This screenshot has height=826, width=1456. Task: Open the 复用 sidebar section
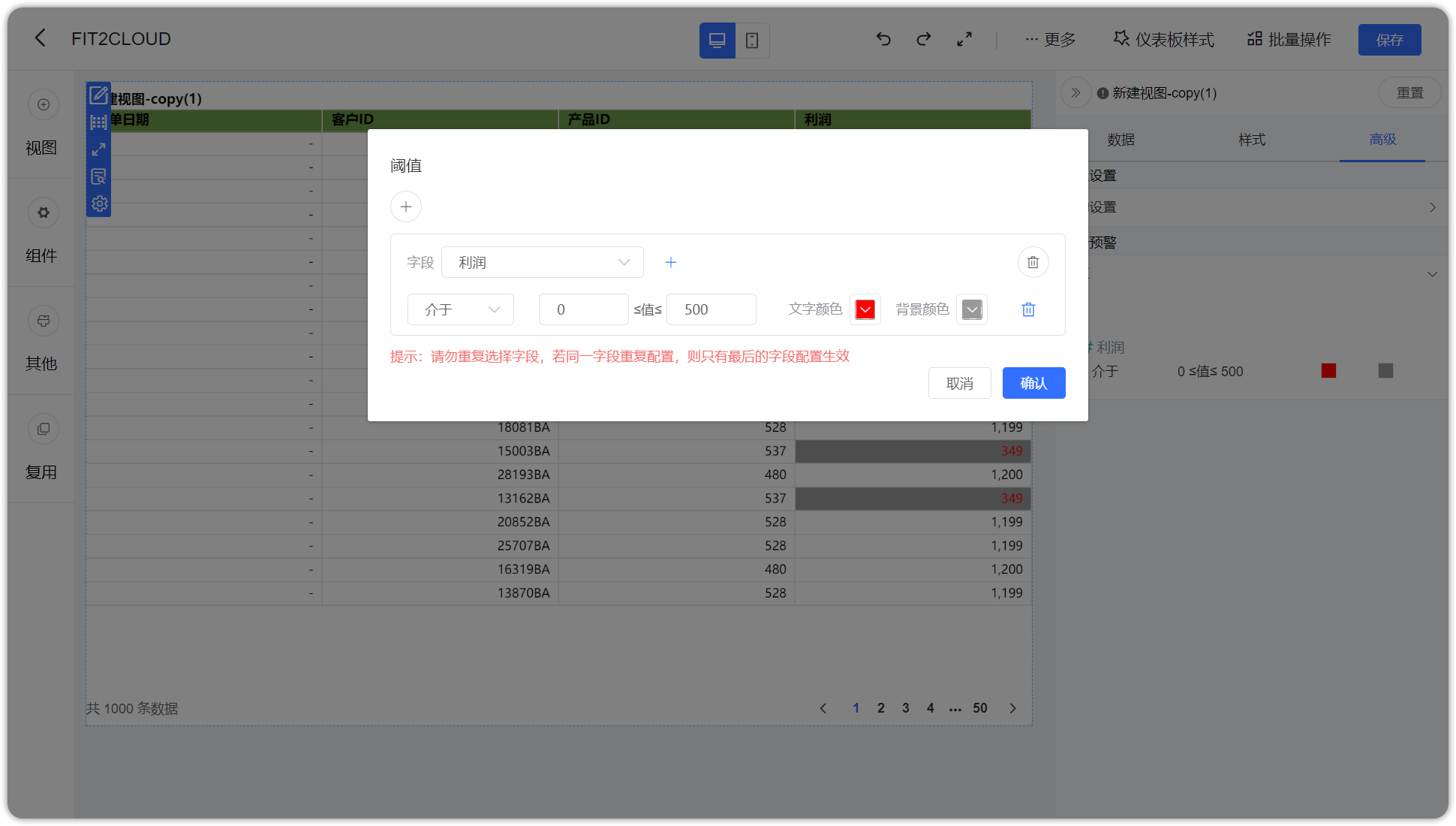(41, 448)
